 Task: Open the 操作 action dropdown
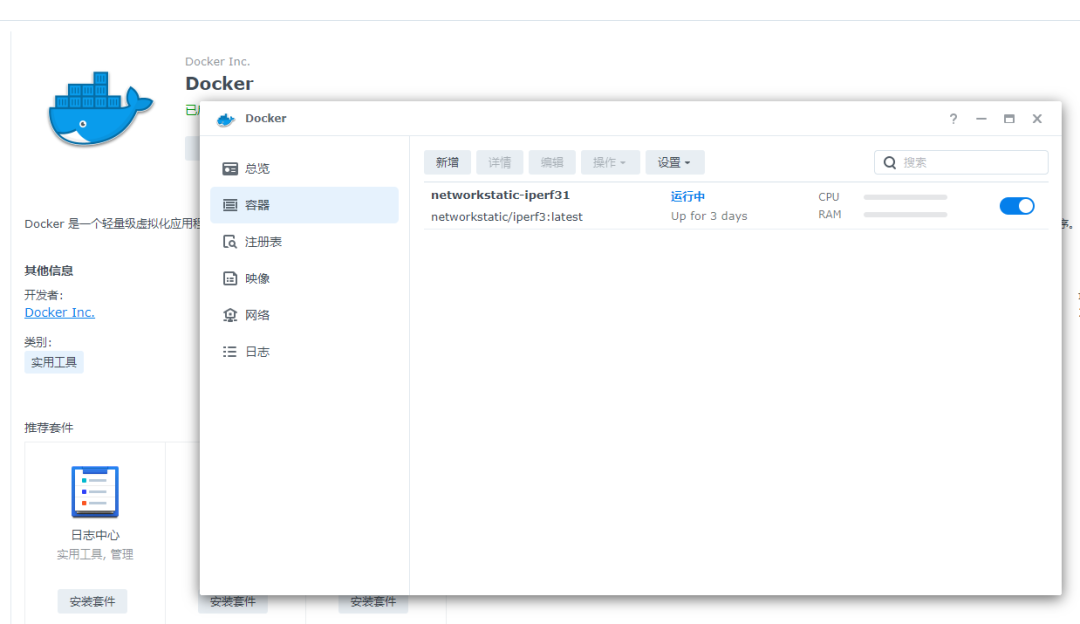click(610, 163)
